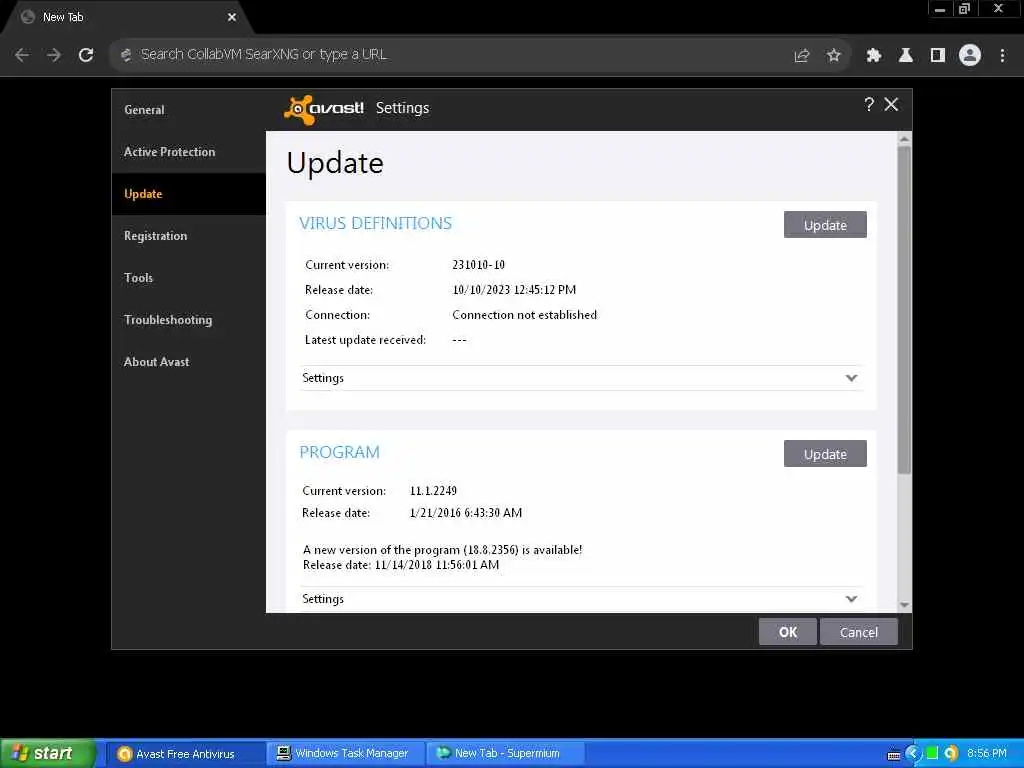This screenshot has height=768, width=1024.
Task: Click the Cancel button
Action: [859, 632]
